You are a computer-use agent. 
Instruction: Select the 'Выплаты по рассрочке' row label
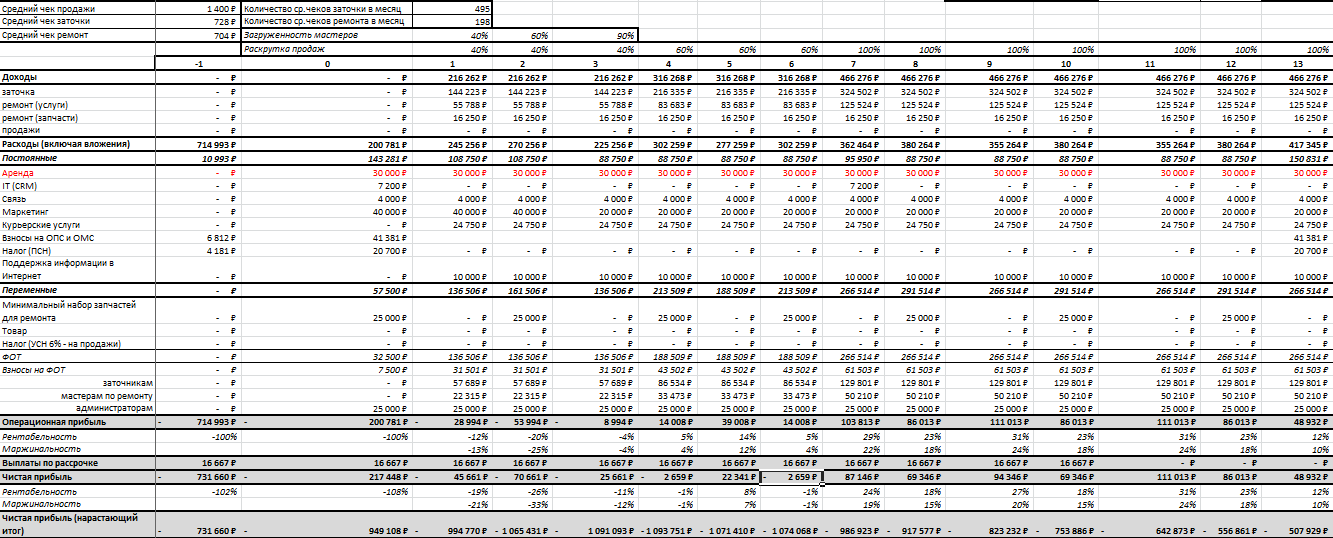(78, 463)
